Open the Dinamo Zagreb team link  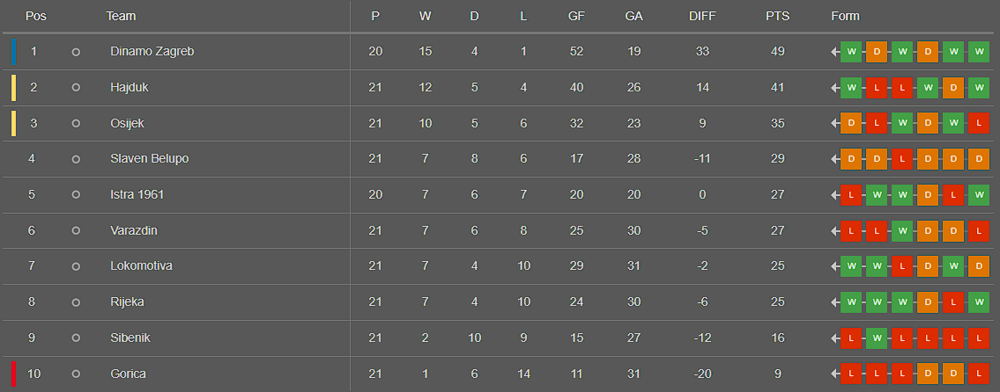click(152, 52)
